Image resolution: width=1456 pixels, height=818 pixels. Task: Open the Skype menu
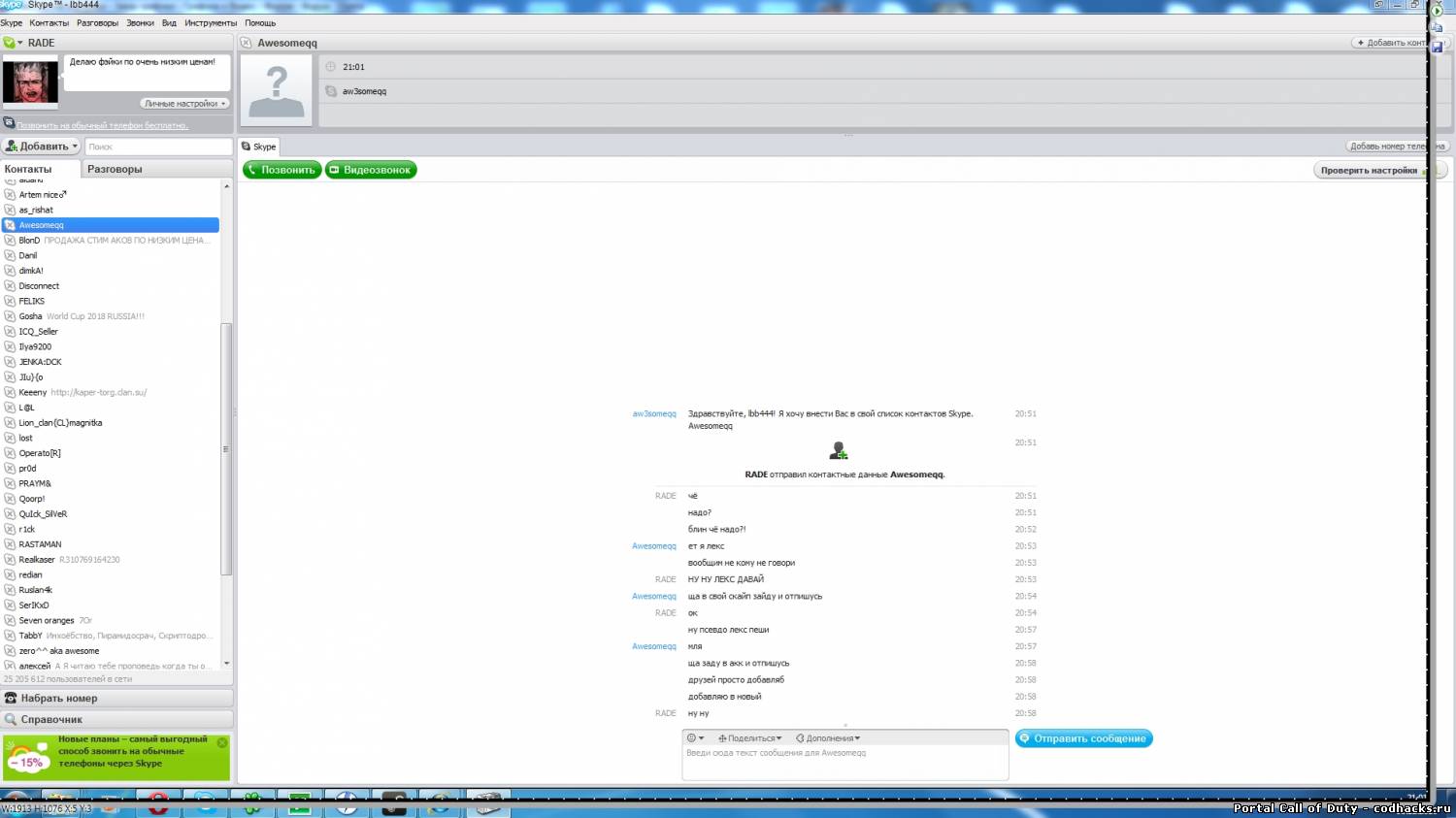coord(11,22)
